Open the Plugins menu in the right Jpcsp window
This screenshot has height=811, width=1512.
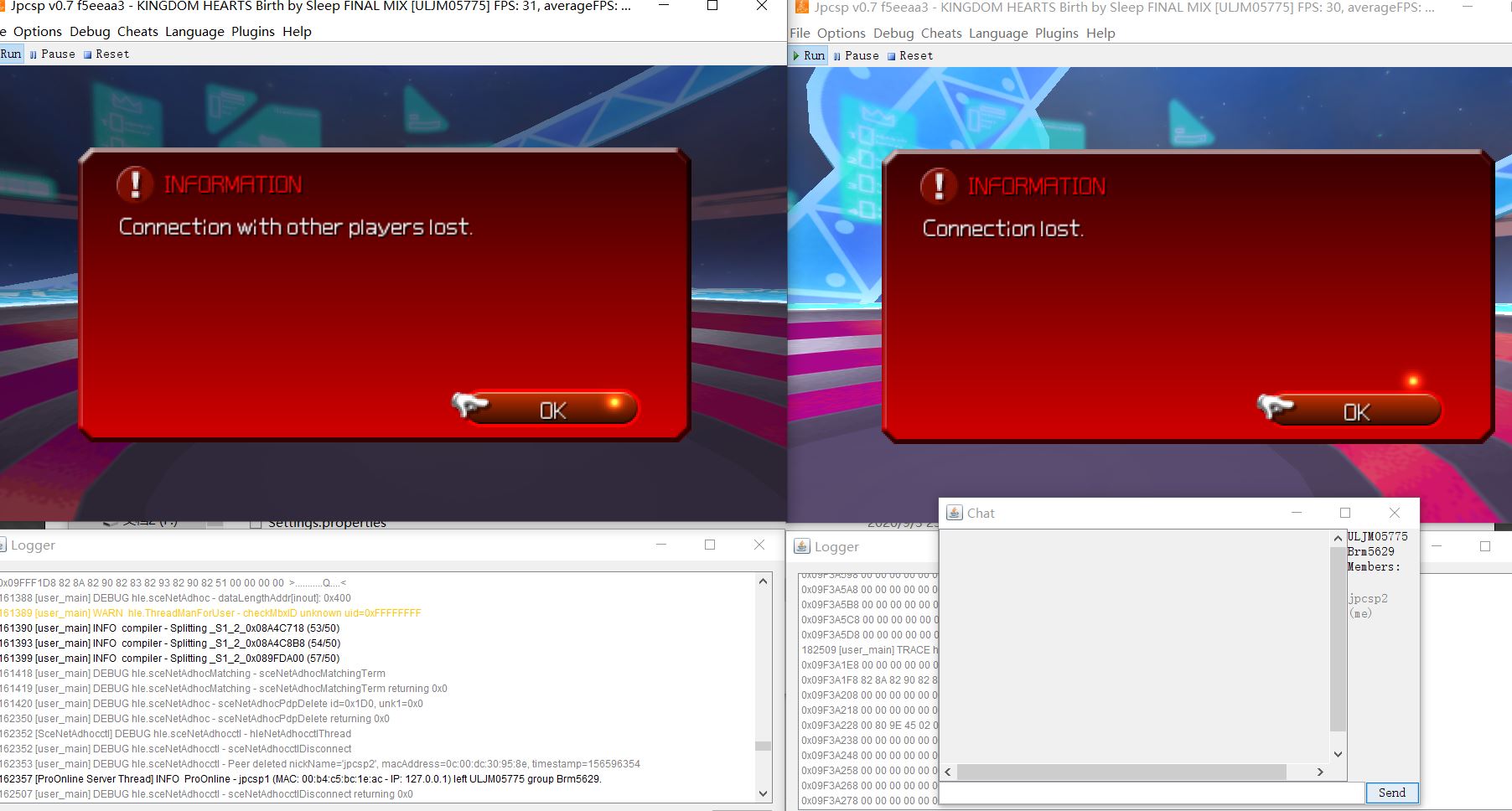click(x=1056, y=33)
